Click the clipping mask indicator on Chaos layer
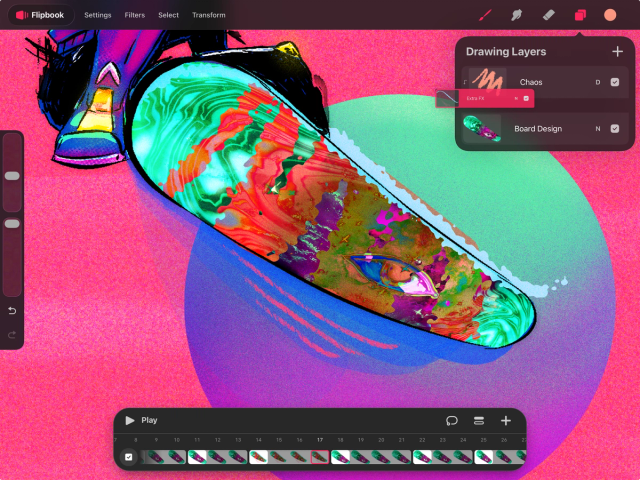640x480 pixels. point(465,82)
